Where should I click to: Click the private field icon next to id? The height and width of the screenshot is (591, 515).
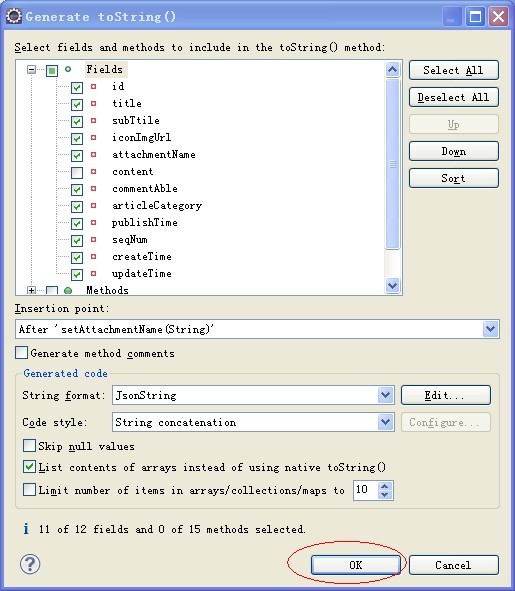point(93,86)
